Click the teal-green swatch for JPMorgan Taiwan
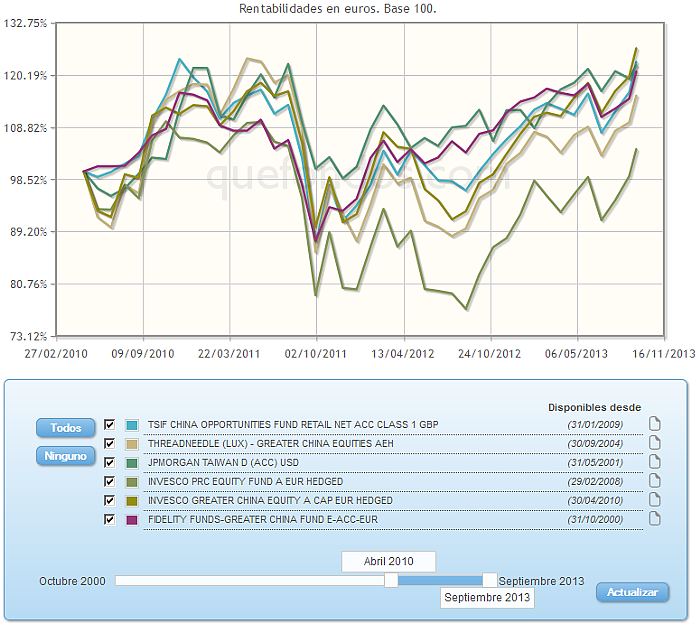The height and width of the screenshot is (623, 700). tap(132, 463)
